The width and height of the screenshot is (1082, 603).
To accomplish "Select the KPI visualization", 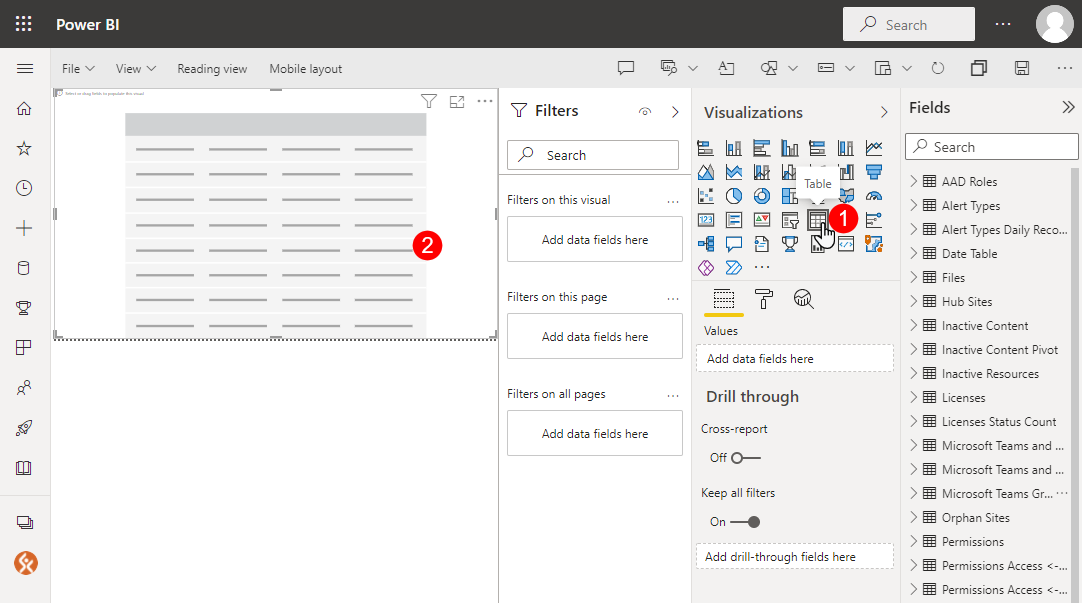I will click(x=761, y=220).
